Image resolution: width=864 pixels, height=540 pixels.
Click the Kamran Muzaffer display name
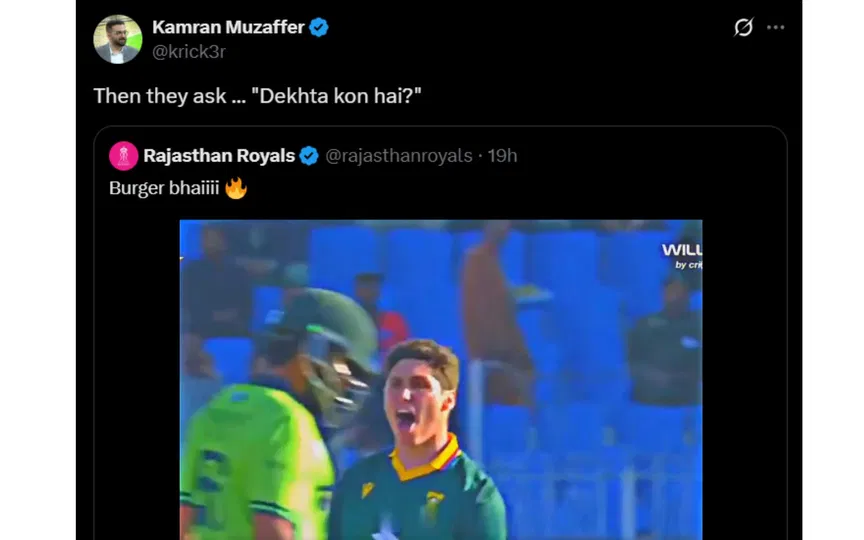point(228,28)
